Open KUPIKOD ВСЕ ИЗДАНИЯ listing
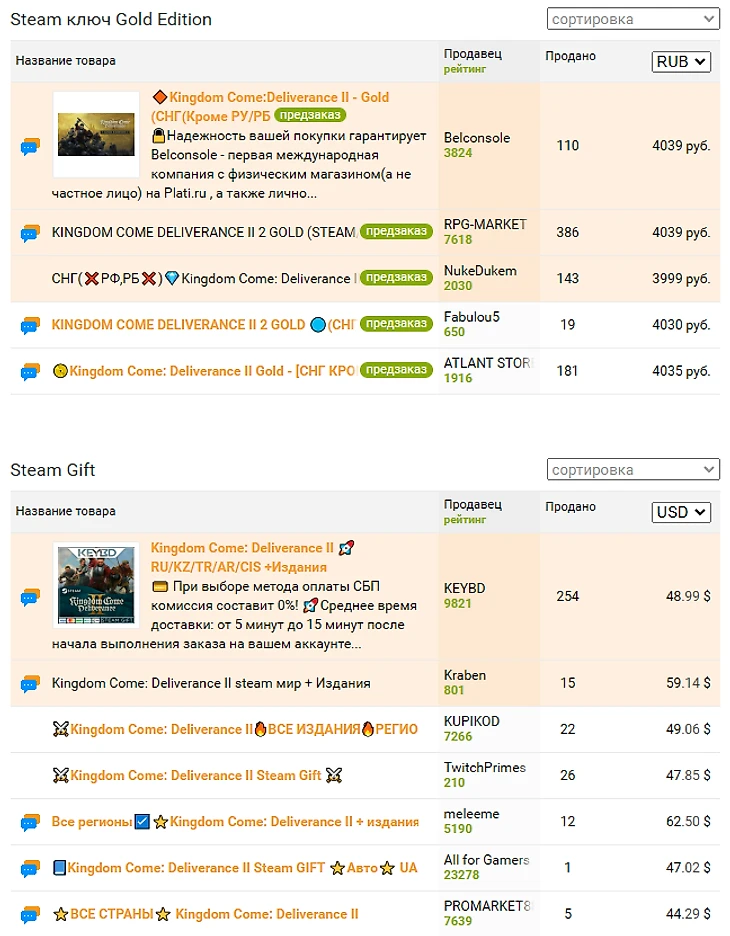The width and height of the screenshot is (730, 936). [235, 729]
